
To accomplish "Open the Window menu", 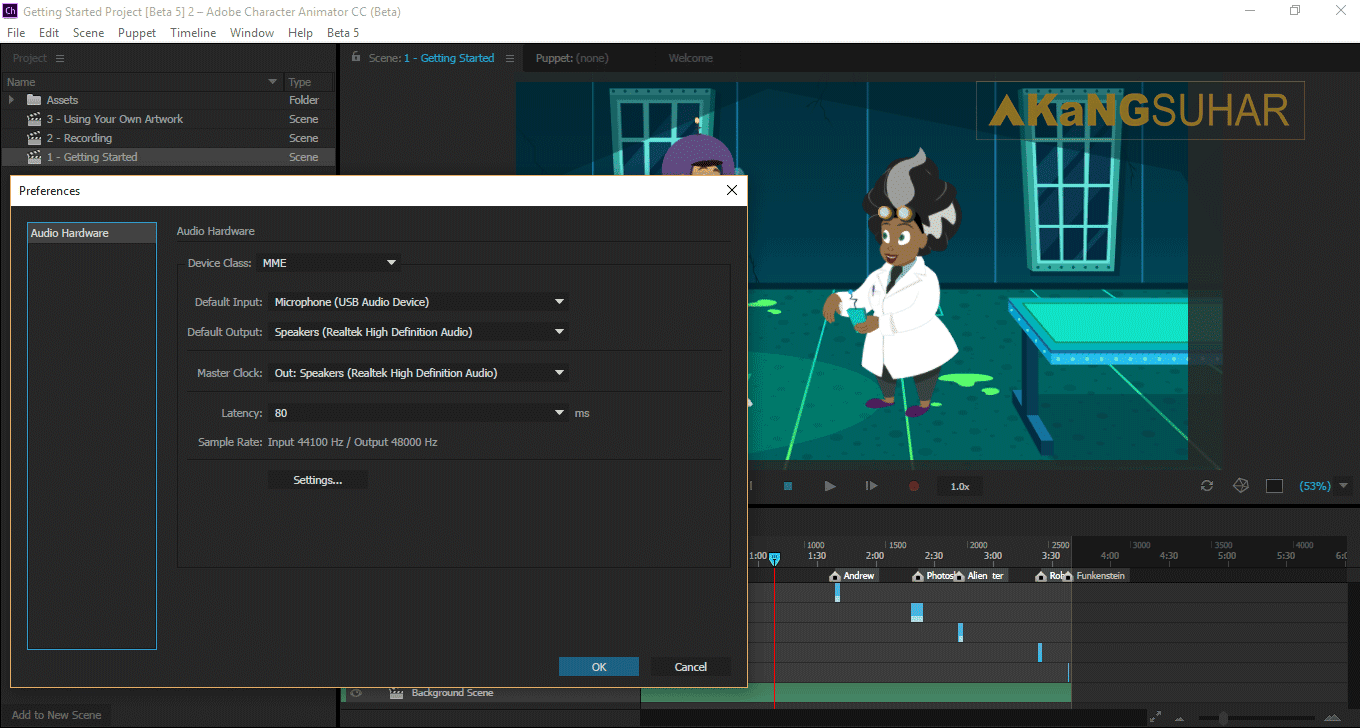I will (252, 33).
